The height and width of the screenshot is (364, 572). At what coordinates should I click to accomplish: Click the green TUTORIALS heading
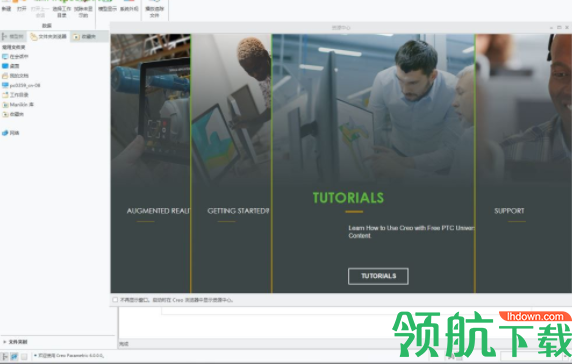point(348,198)
